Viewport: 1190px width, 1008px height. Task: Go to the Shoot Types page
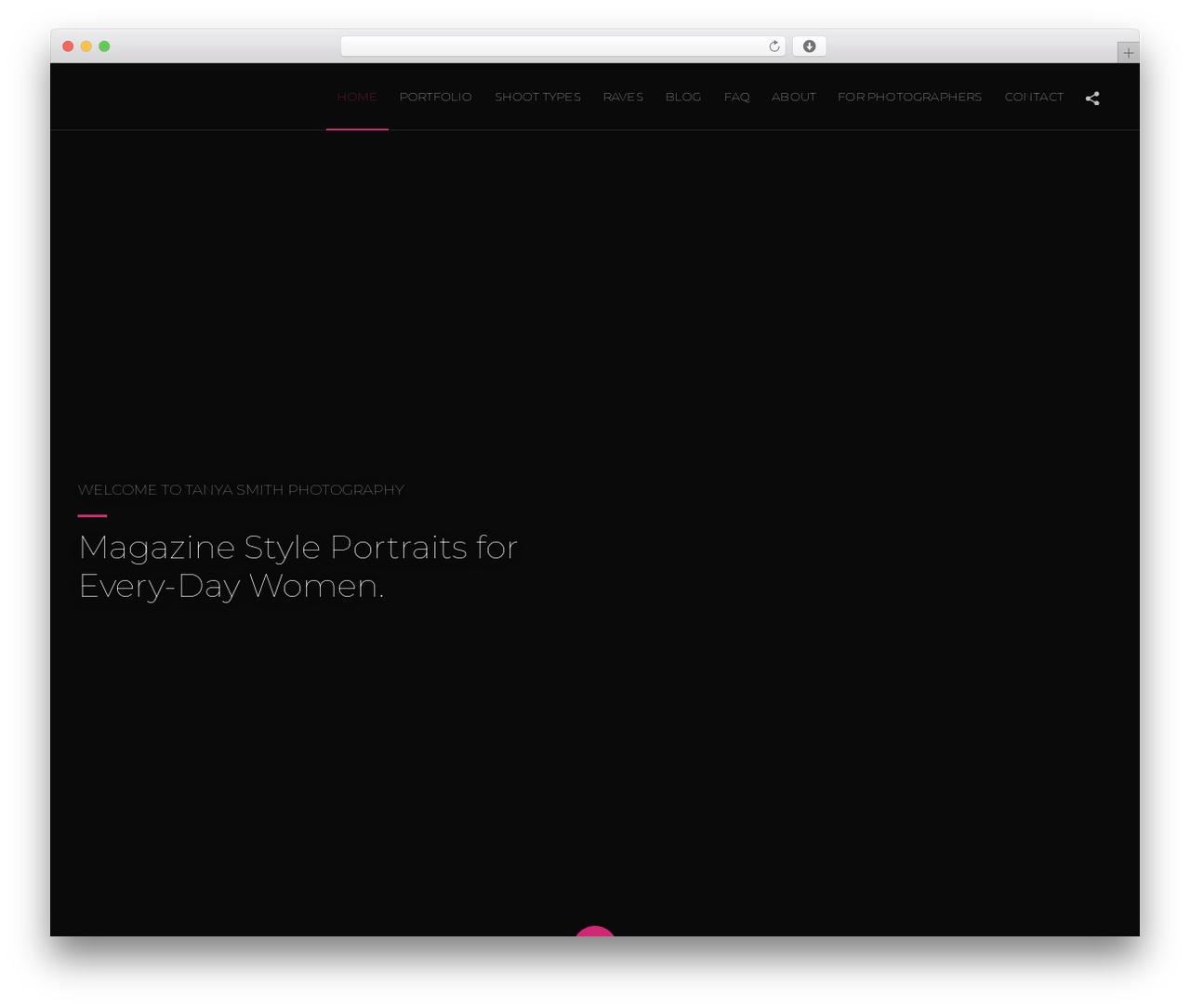pyautogui.click(x=537, y=97)
